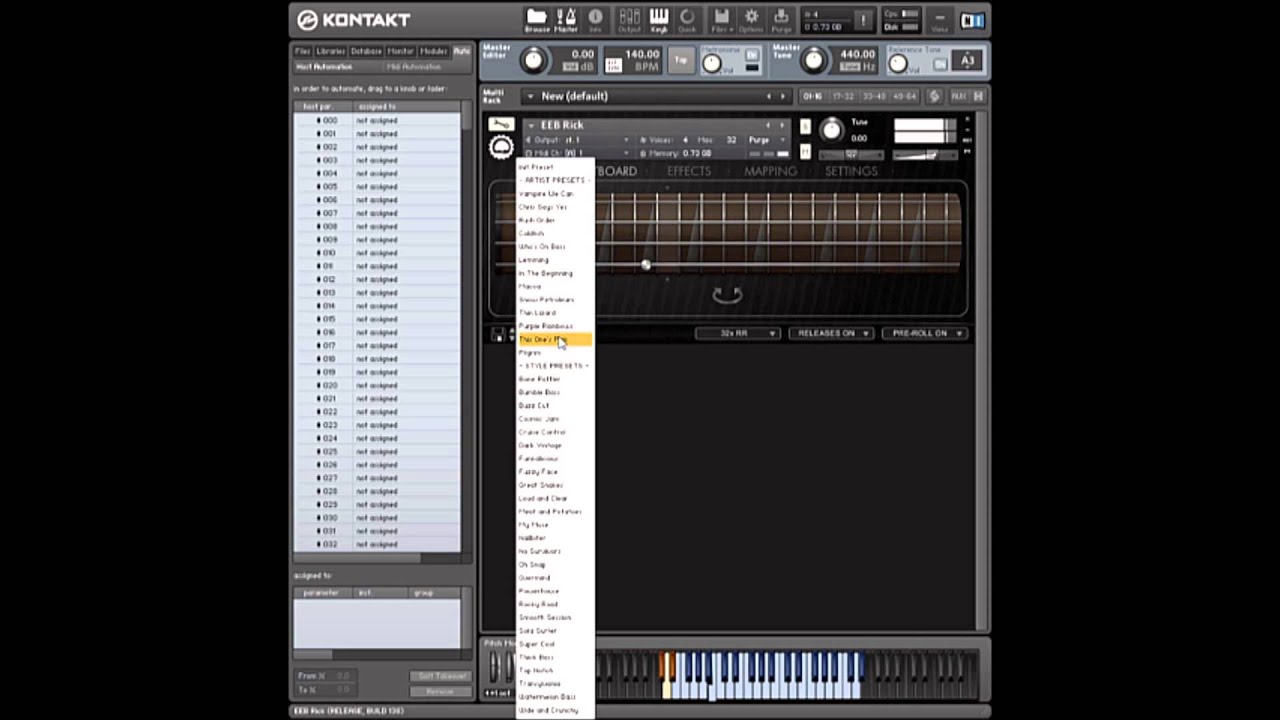1280x720 pixels.
Task: Click the rack resize icon next to 49-64
Action: [x=934, y=96]
